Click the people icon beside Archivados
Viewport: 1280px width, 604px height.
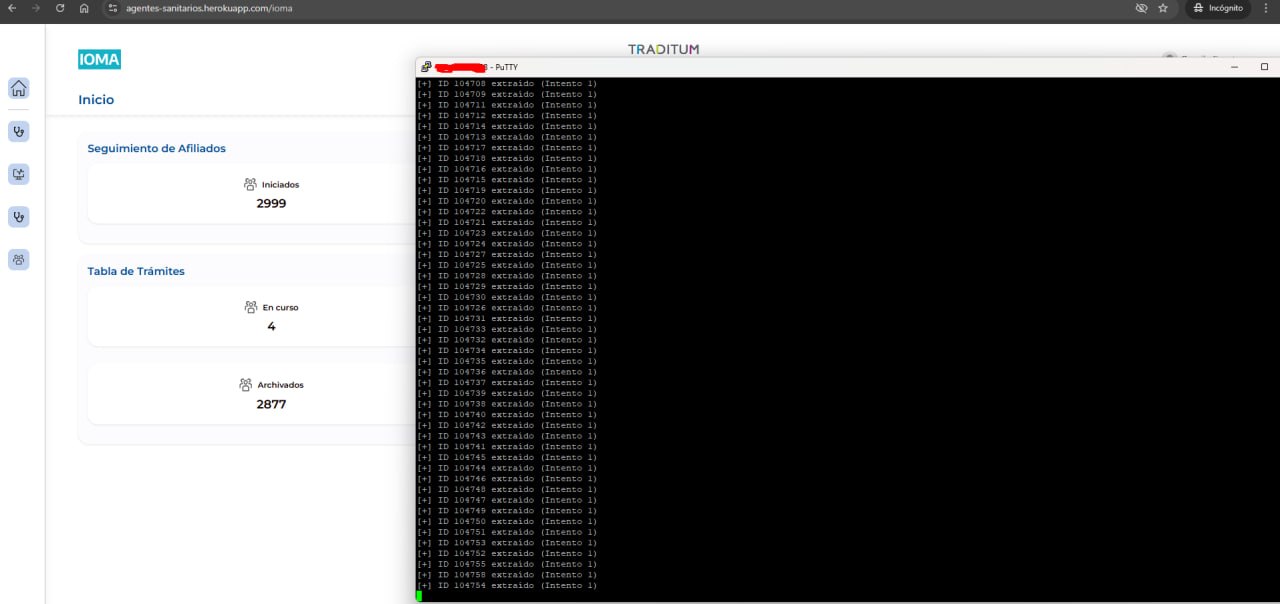click(x=246, y=384)
